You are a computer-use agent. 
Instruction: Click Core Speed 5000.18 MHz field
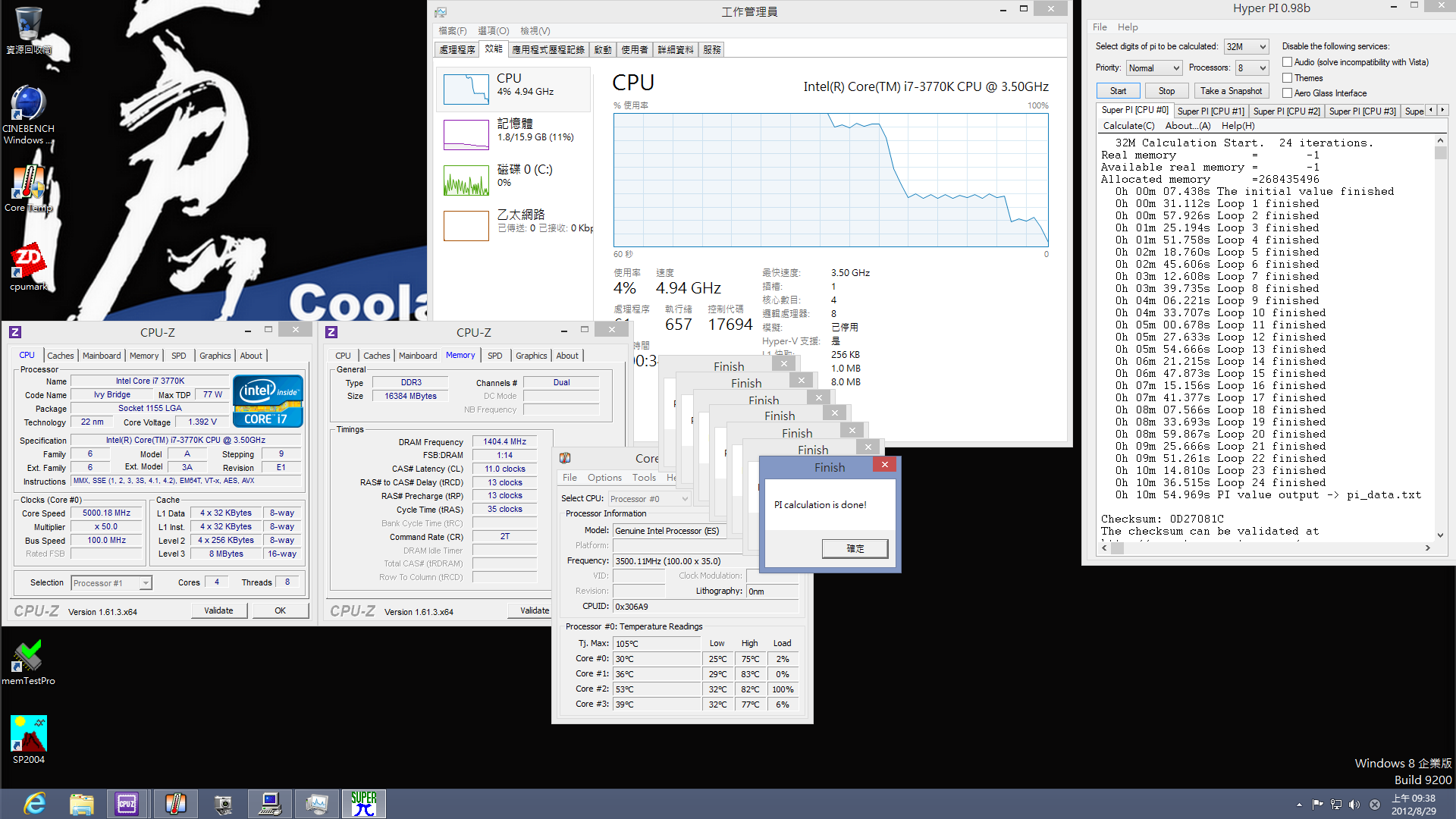(x=107, y=513)
